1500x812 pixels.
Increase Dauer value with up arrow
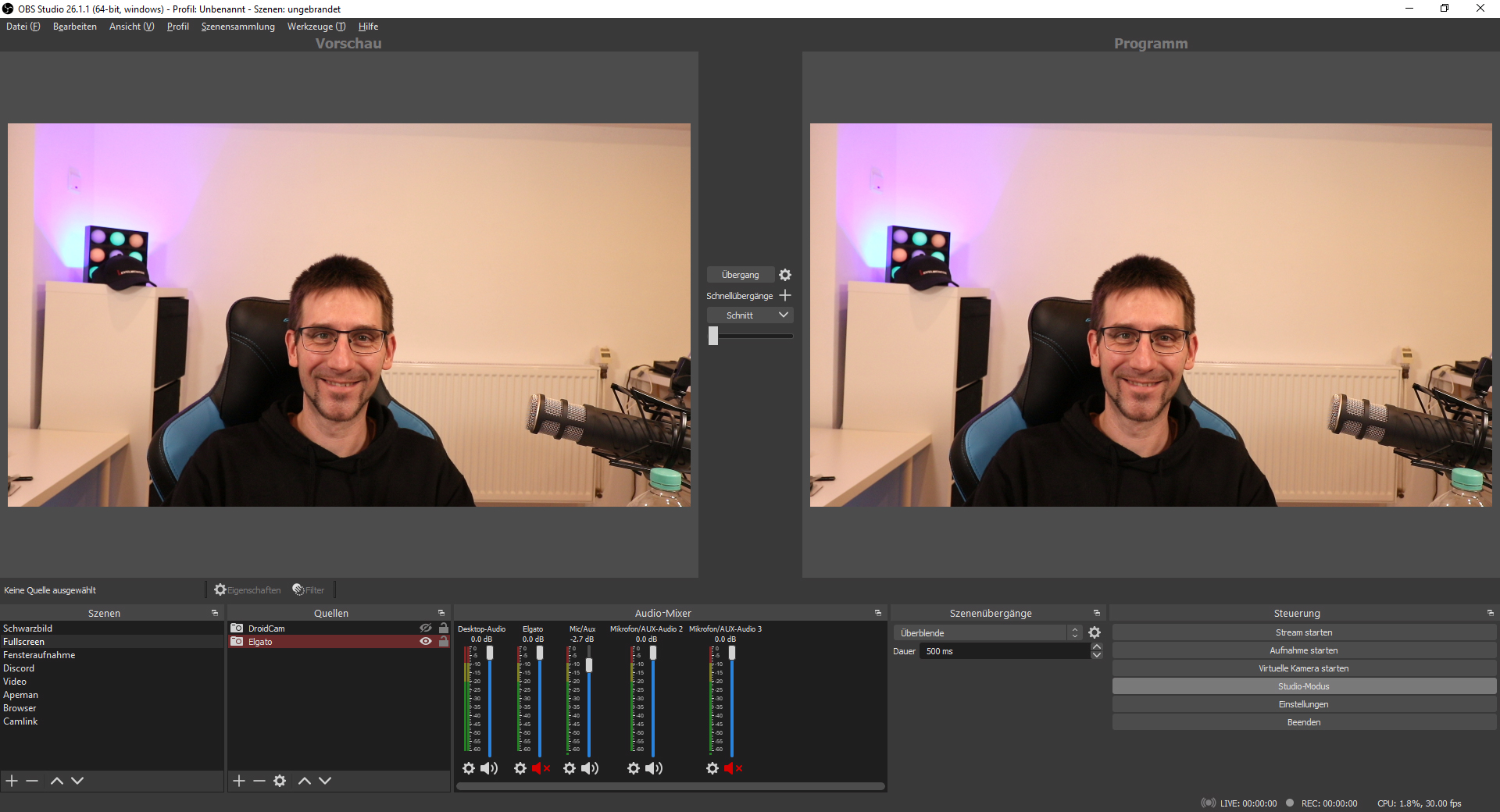(x=1097, y=647)
